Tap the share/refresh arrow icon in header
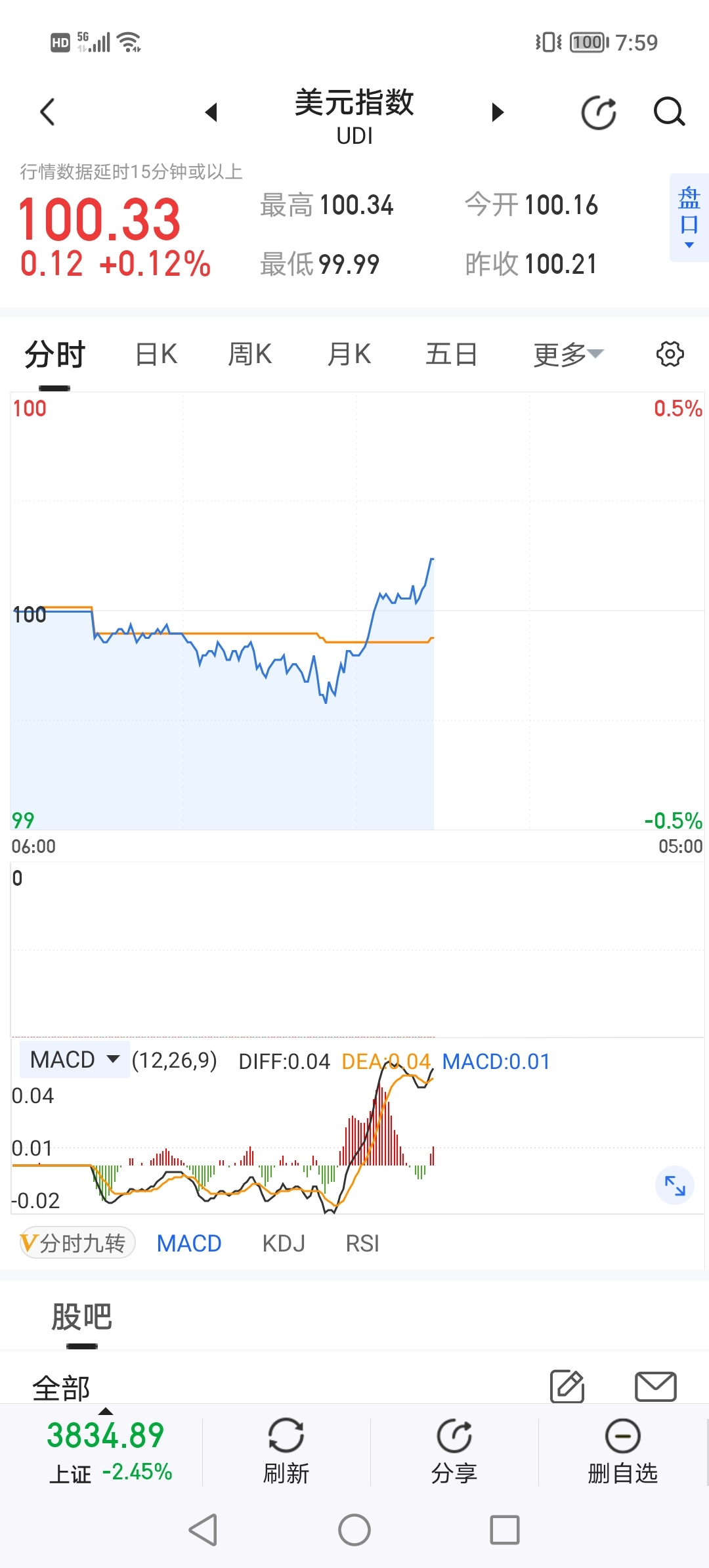 pos(599,112)
